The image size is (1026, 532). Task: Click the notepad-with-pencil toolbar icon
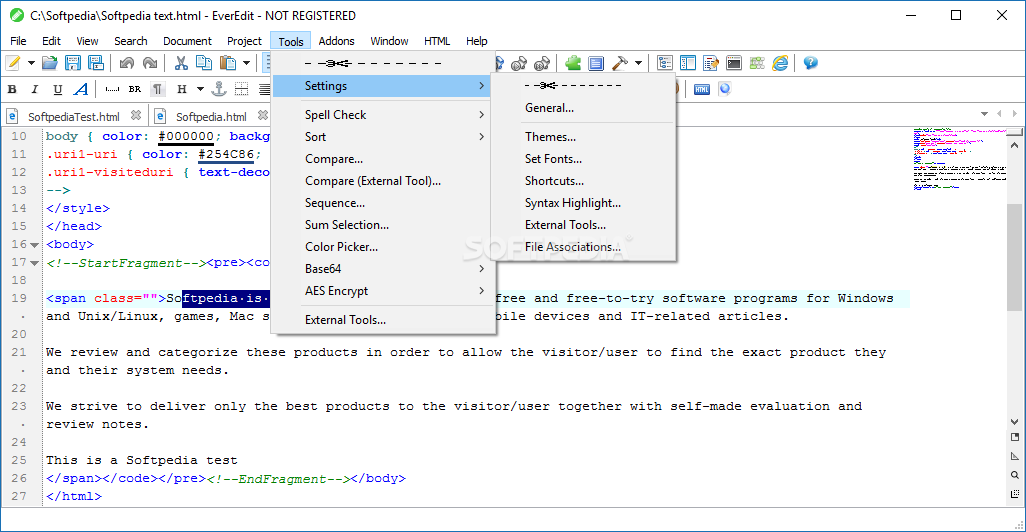tap(711, 63)
